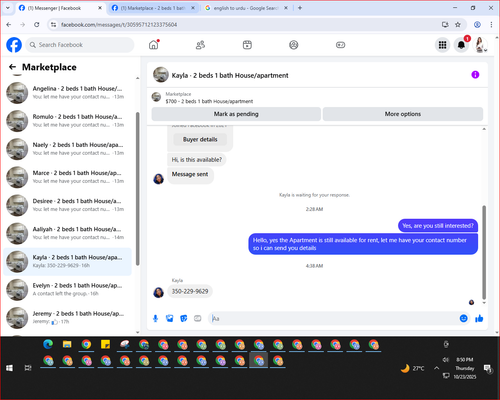This screenshot has height=400, width=500.
Task: Open Microsoft Edge from taskbar
Action: point(48,344)
